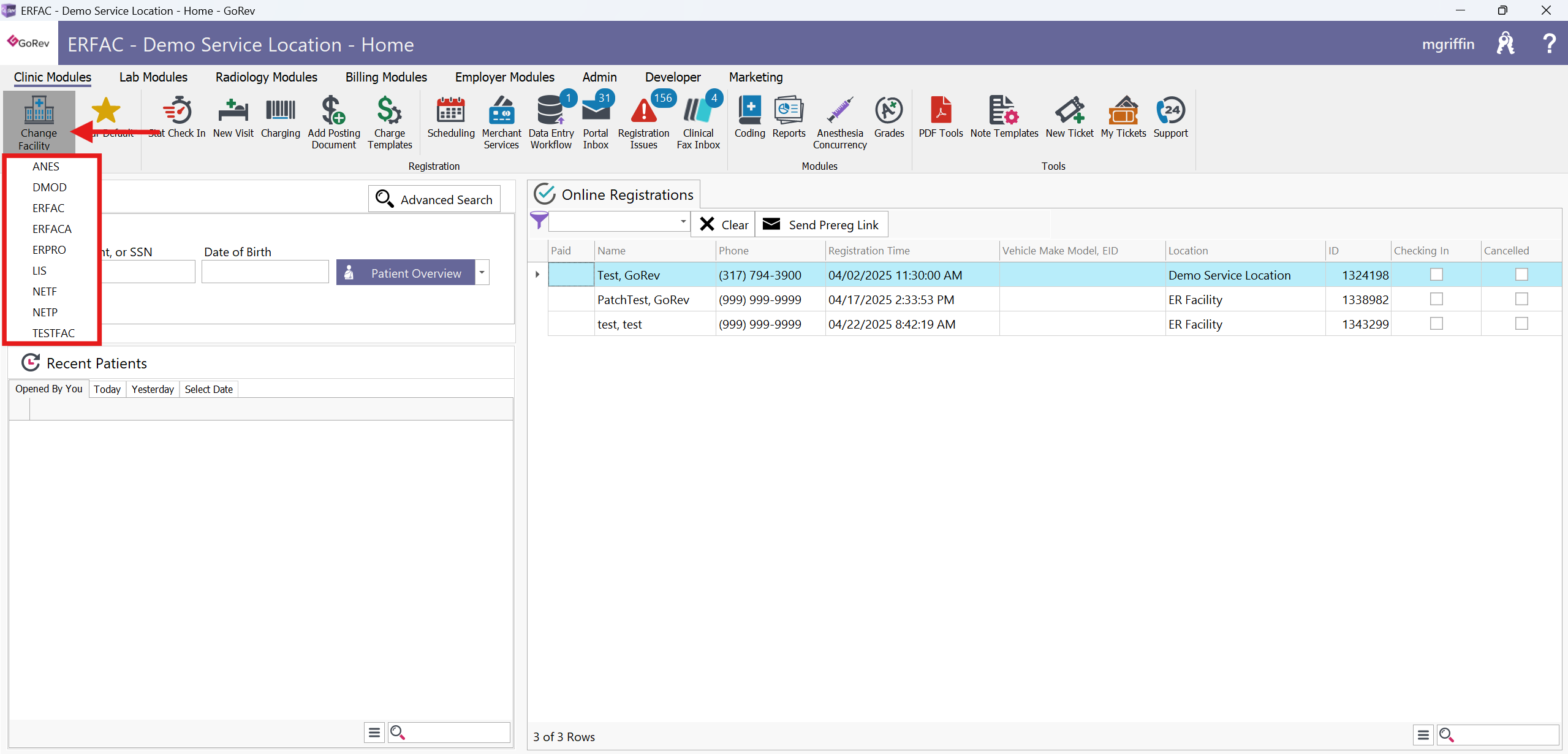
Task: Click the Date of Birth field
Action: [265, 272]
